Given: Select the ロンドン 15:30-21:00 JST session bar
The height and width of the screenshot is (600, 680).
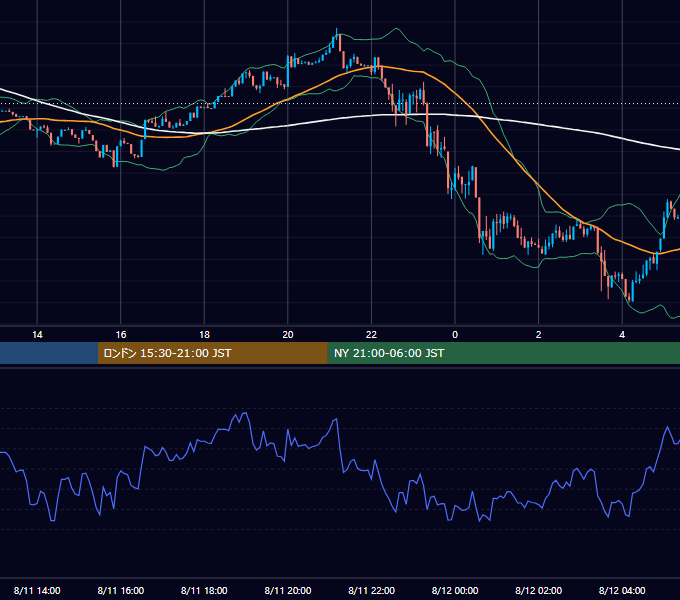Looking at the screenshot, I should click(212, 353).
